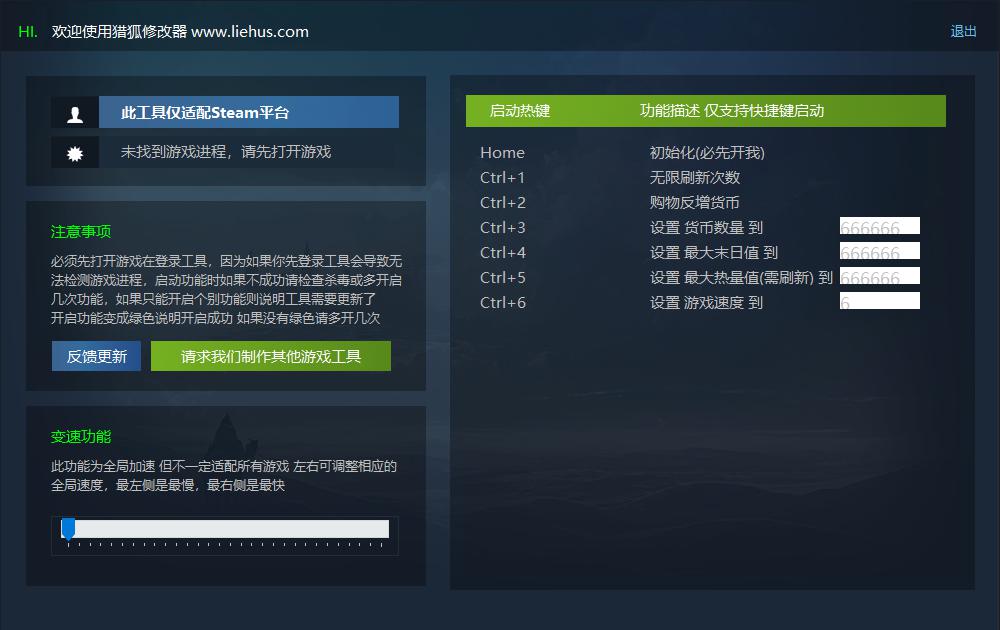Click the global speed slider thumb
Image resolution: width=1000 pixels, height=630 pixels.
click(x=68, y=529)
